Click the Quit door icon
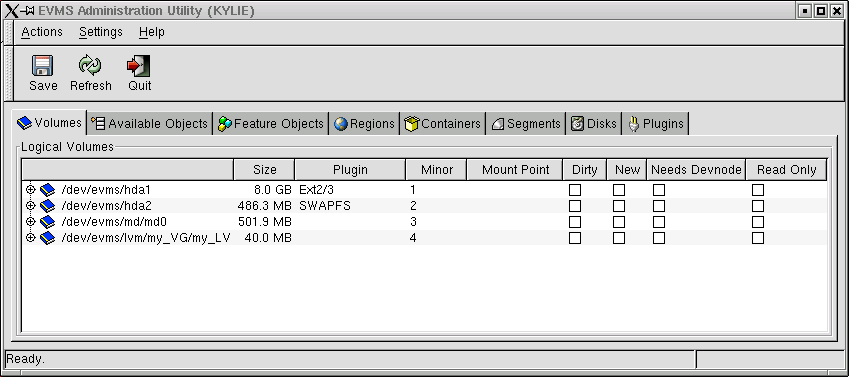The height and width of the screenshot is (377, 849). point(139,66)
